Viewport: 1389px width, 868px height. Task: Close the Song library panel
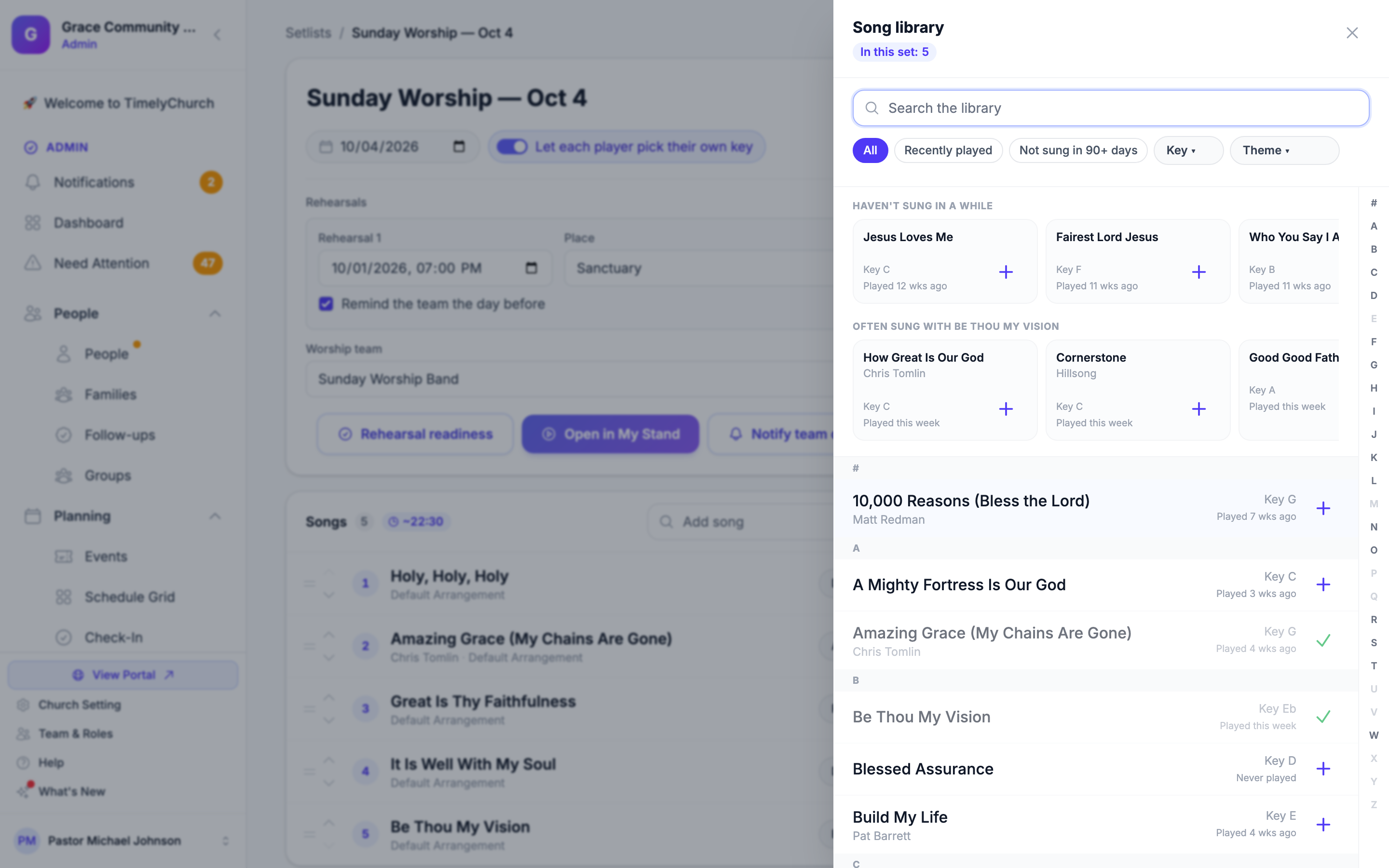pyautogui.click(x=1352, y=33)
